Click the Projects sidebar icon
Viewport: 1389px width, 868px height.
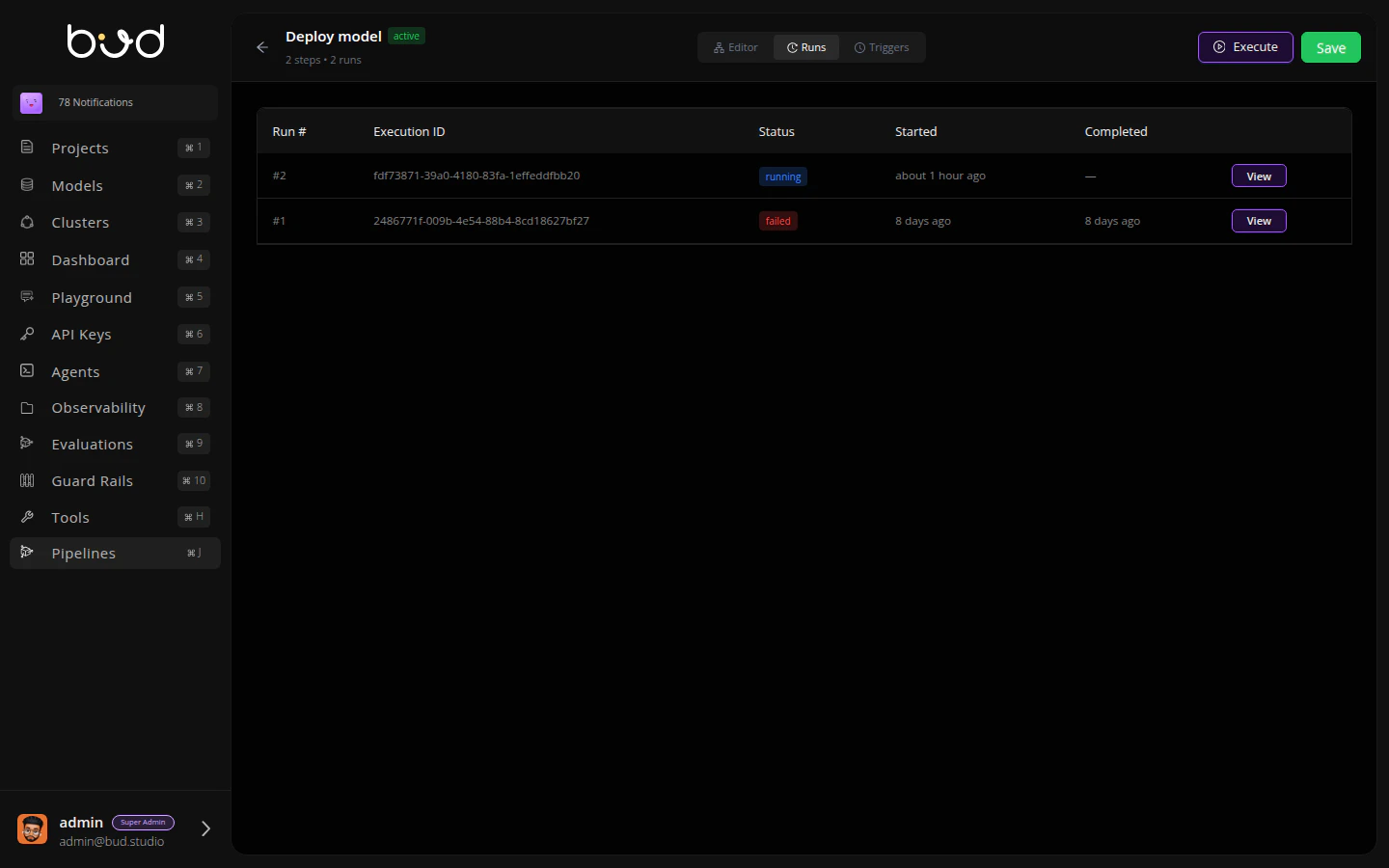pyautogui.click(x=27, y=148)
